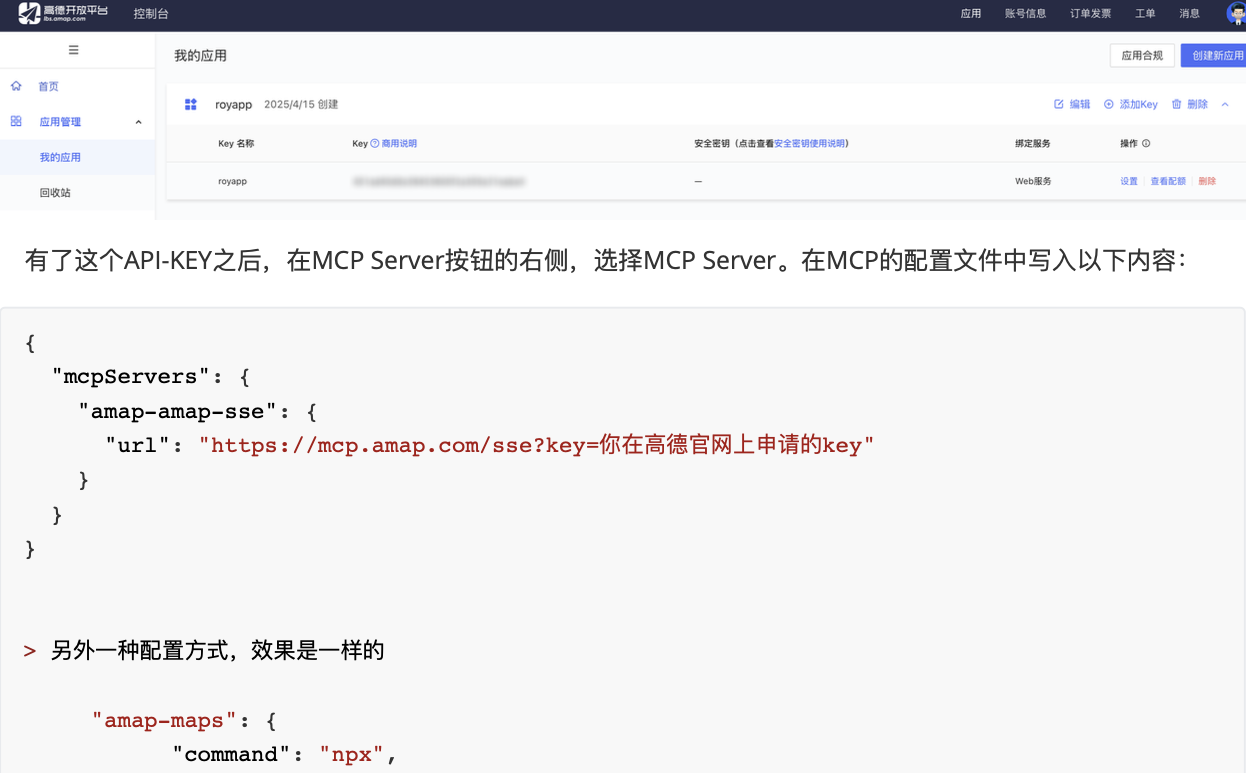The height and width of the screenshot is (776, 1248).
Task: Click the Web服务 bound service cell
Action: click(1033, 181)
